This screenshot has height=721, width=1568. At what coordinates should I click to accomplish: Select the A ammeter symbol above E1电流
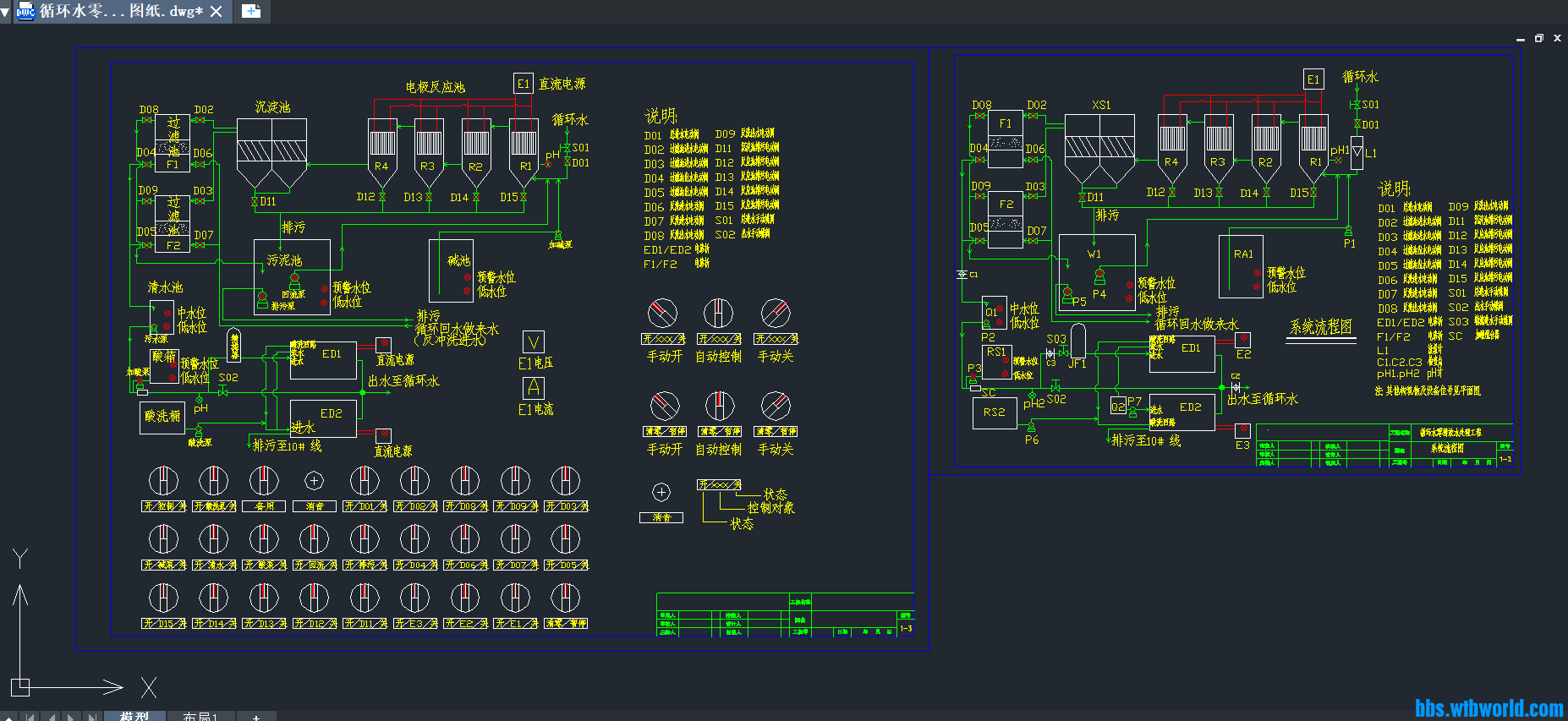pyautogui.click(x=534, y=388)
